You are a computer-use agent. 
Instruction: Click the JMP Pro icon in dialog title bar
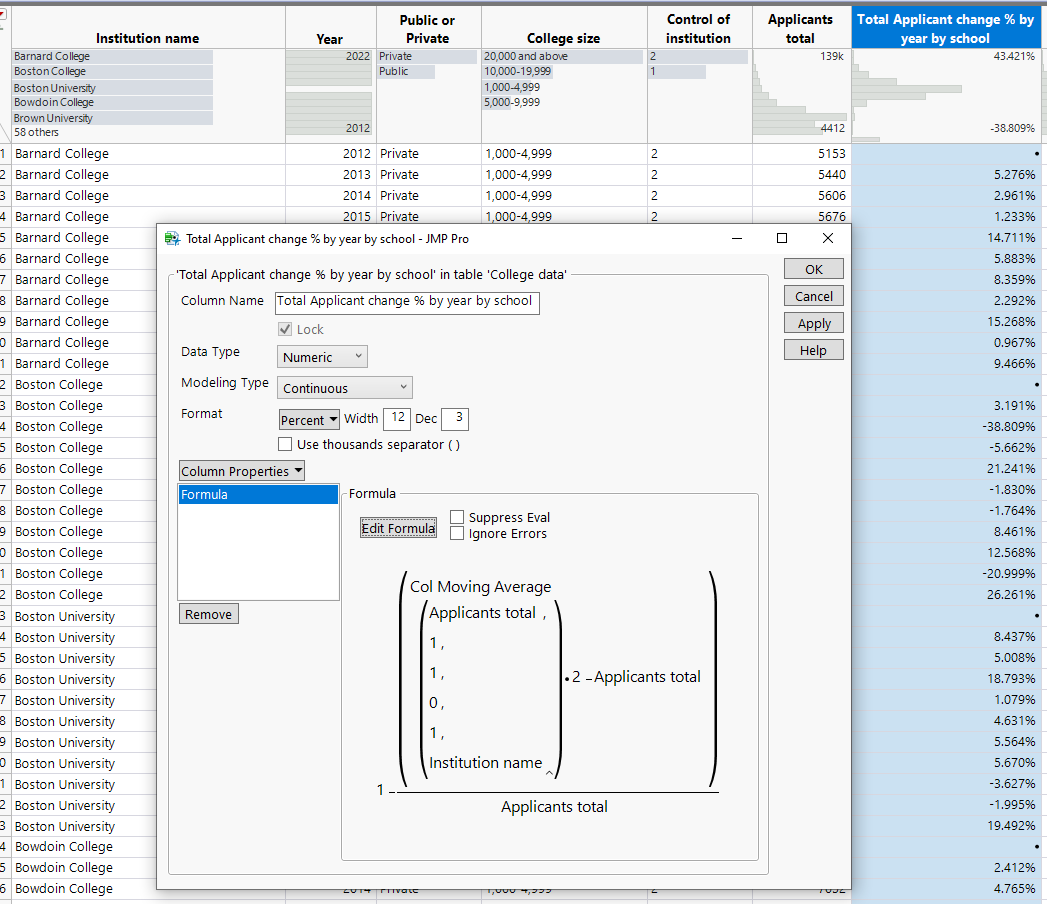(x=172, y=238)
